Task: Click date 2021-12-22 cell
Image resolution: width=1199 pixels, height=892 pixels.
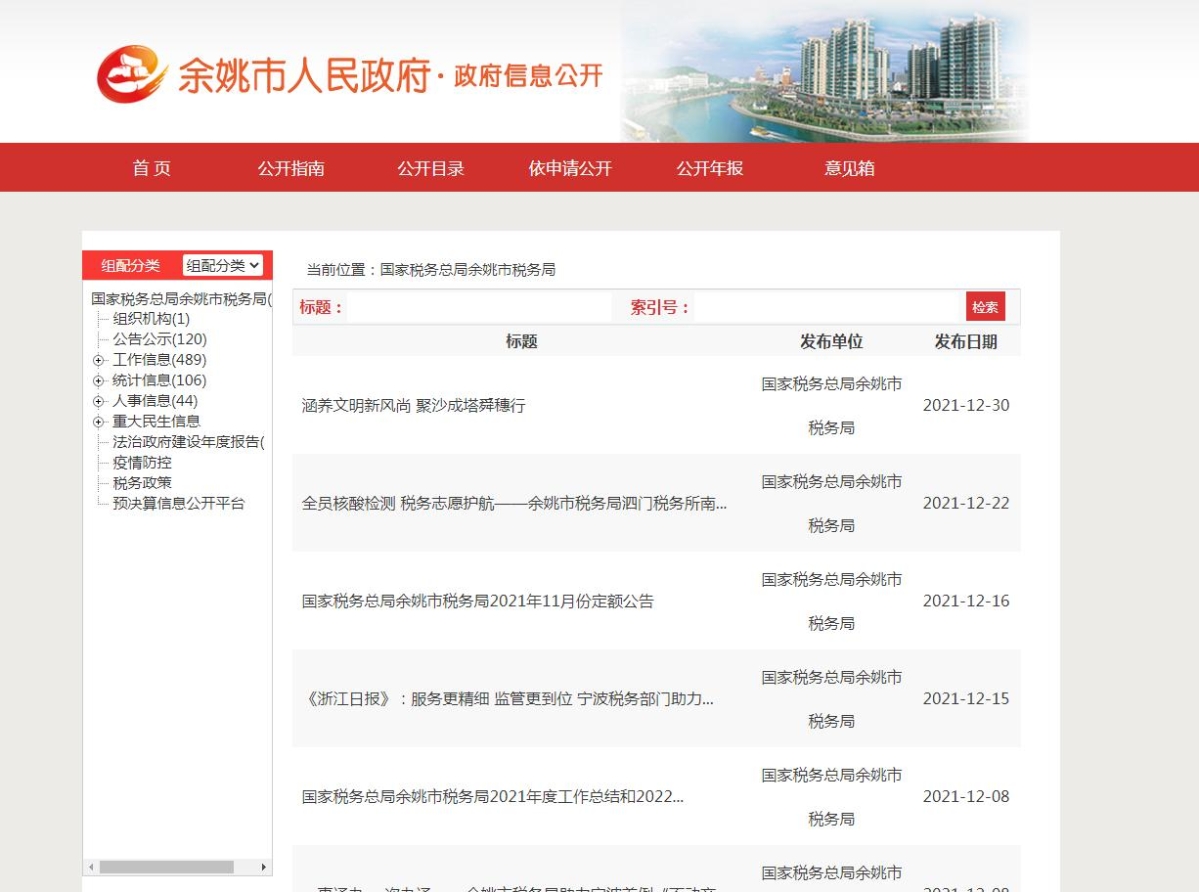Action: pyautogui.click(x=966, y=504)
